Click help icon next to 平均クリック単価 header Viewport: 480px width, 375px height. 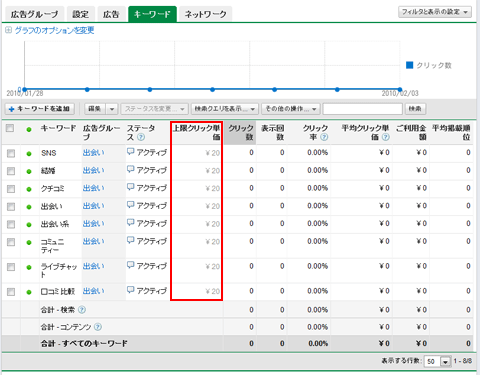click(x=386, y=137)
